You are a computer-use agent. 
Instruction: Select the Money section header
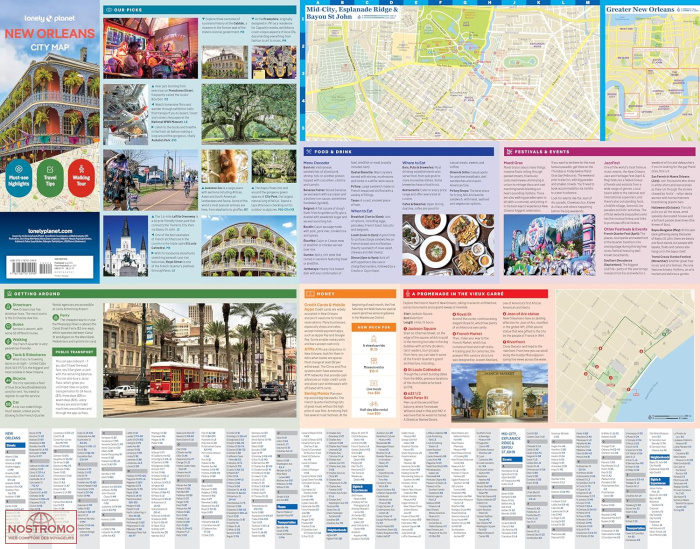pos(350,294)
